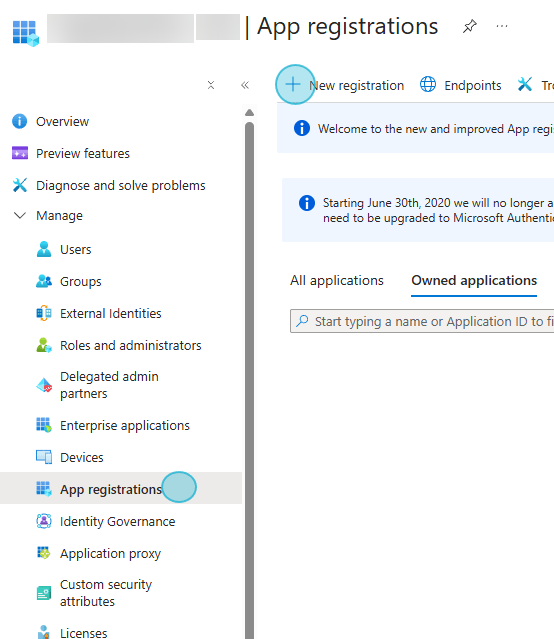Click the External Identities icon
The height and width of the screenshot is (639, 554).
coord(44,313)
